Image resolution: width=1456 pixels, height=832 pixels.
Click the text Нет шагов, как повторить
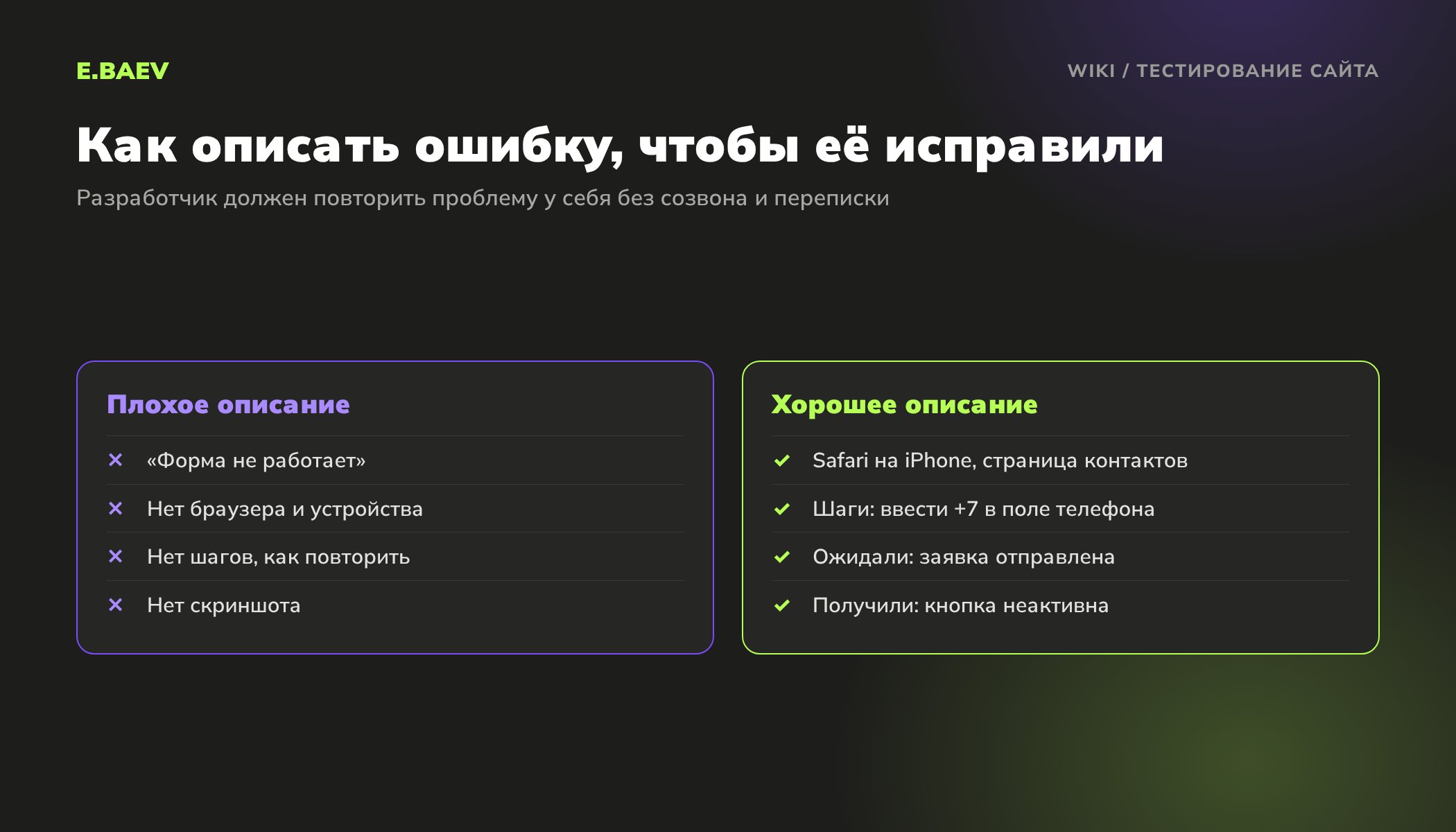click(x=279, y=557)
